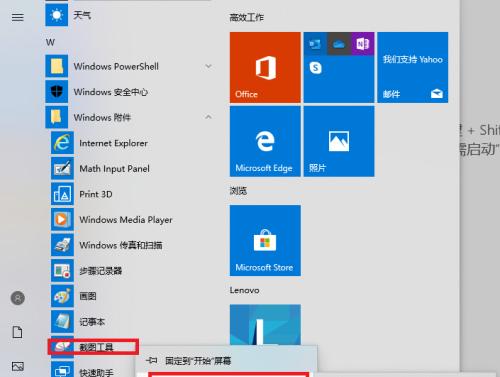500x377 pixels.
Task: Open the 天气 weather app icon
Action: click(57, 15)
